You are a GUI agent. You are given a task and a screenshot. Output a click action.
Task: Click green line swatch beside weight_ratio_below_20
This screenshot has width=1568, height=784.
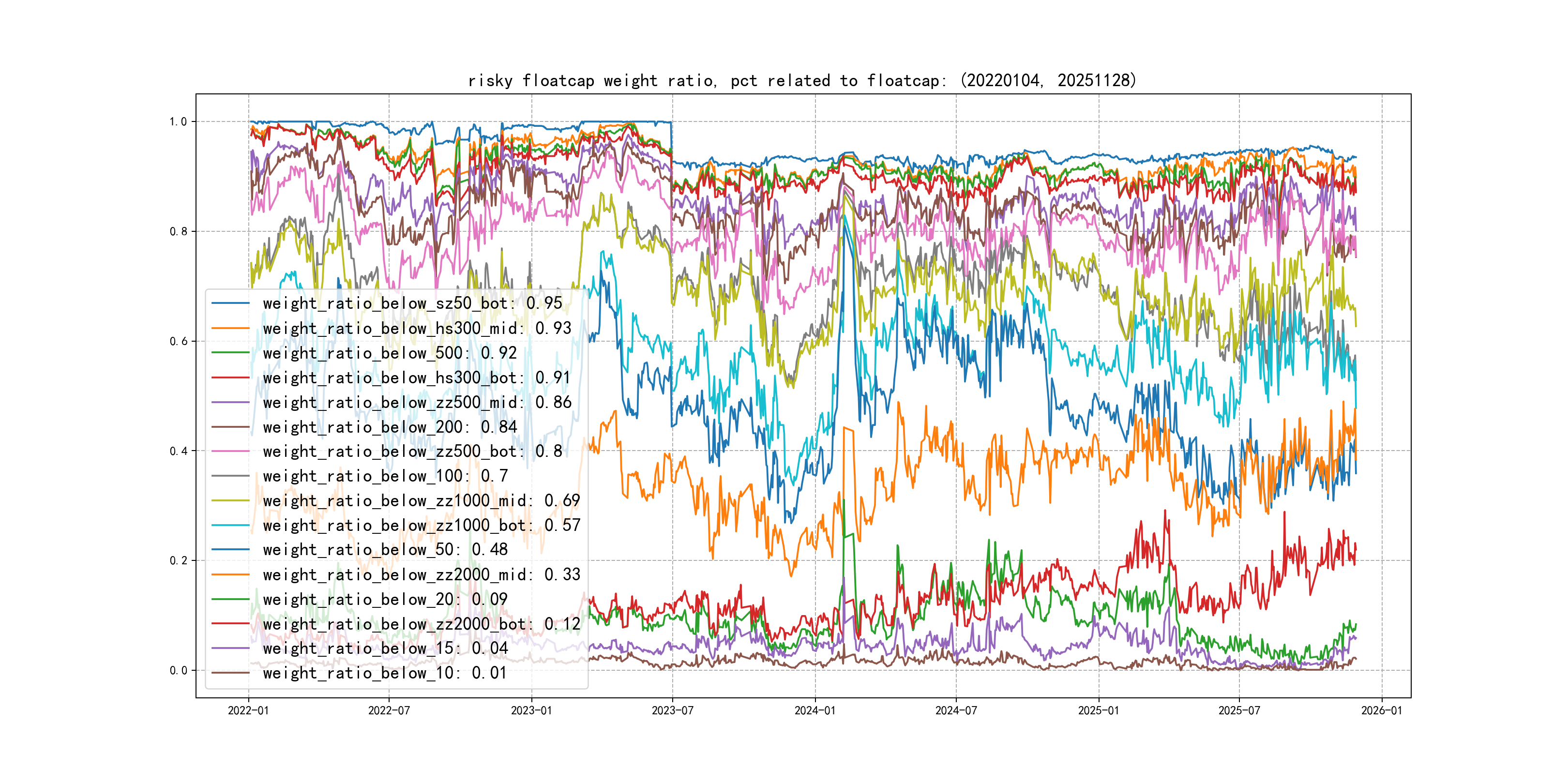click(231, 600)
